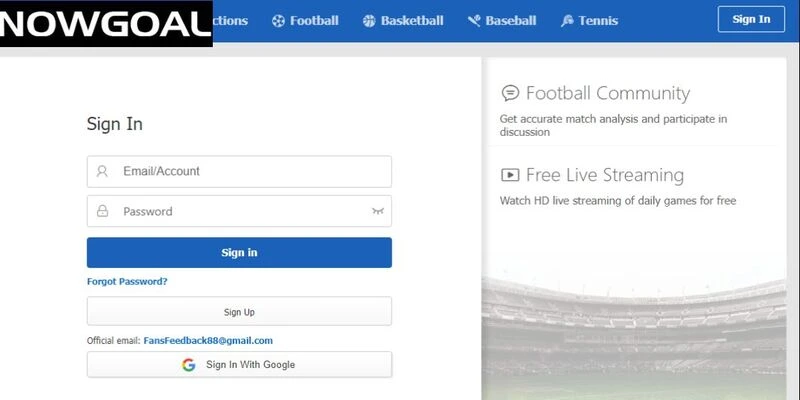Click the play icon beside Free Live Streaming
The image size is (800, 400).
pyautogui.click(x=510, y=175)
